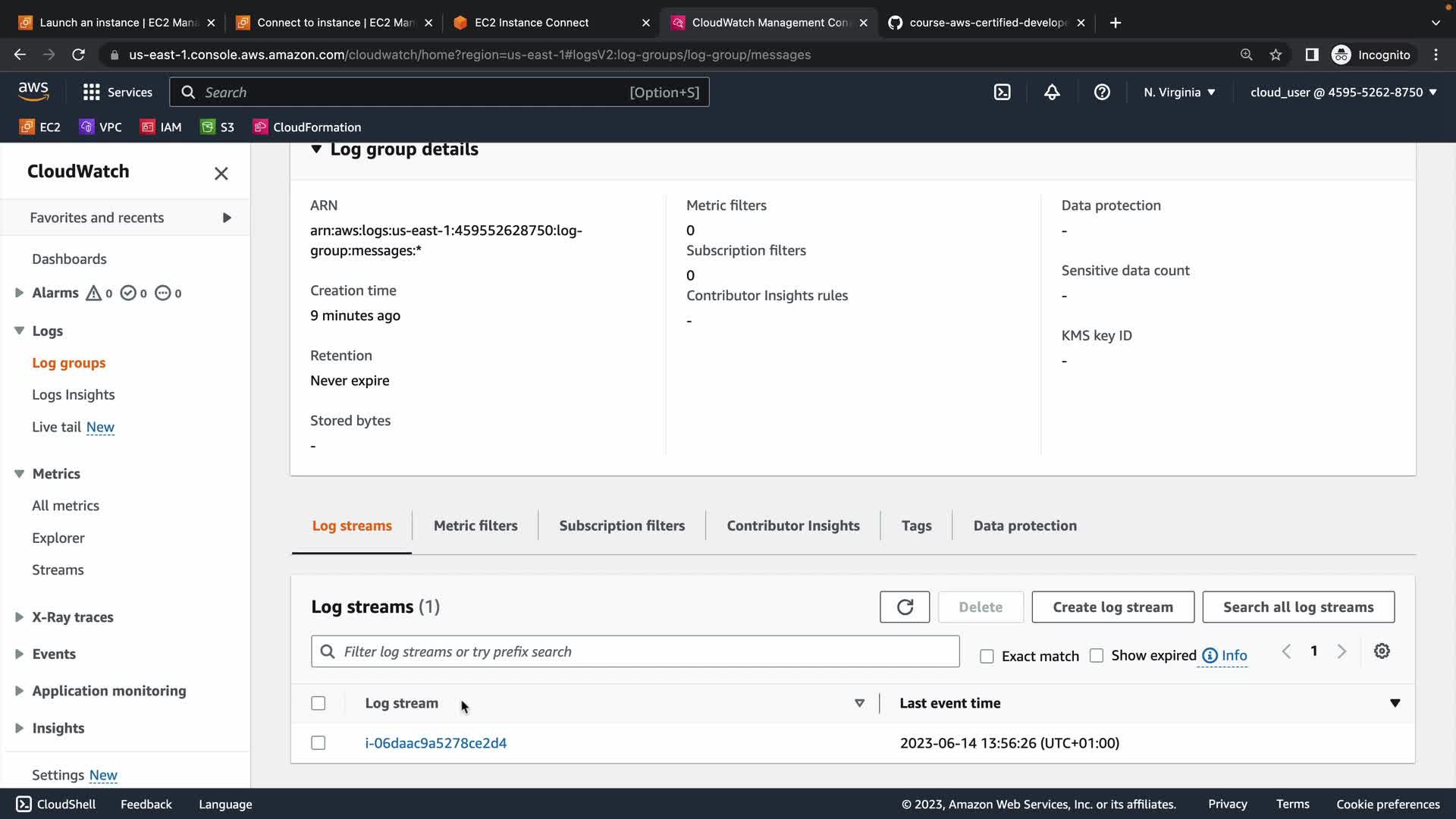Select the i-06daac9a5278ce2d4 log stream checkbox

click(x=318, y=743)
